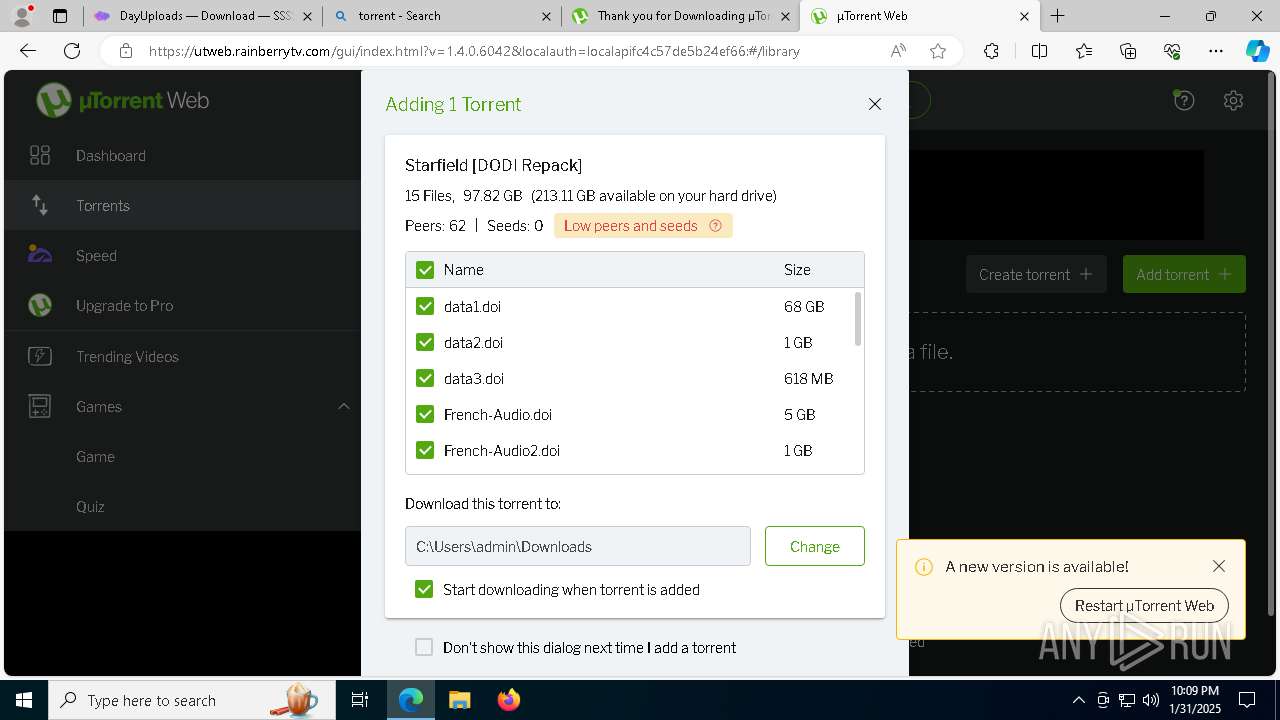Click the µTorrent Web logo
1280x720 pixels.
(x=123, y=100)
